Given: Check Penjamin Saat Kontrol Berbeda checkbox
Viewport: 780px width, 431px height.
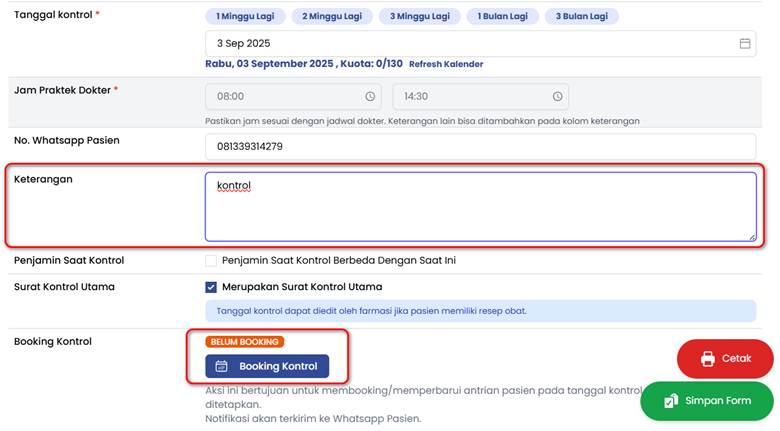Looking at the screenshot, I should point(211,261).
